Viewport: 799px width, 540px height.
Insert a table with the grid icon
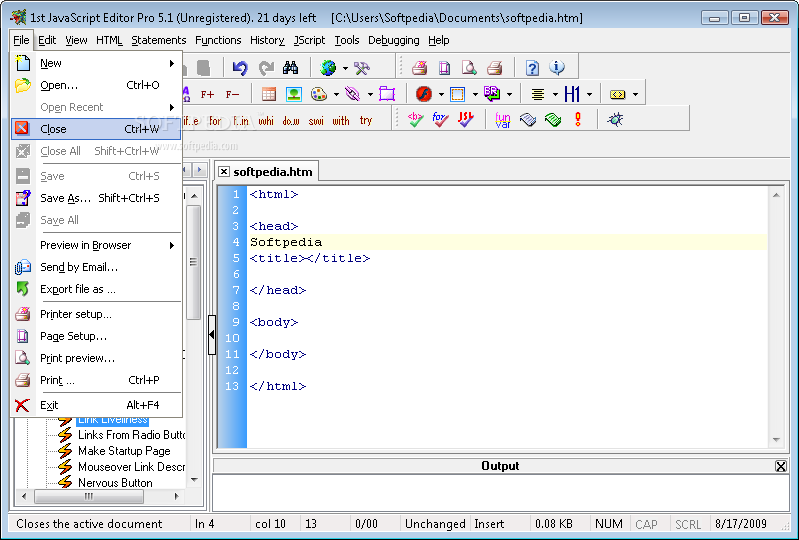pos(269,94)
